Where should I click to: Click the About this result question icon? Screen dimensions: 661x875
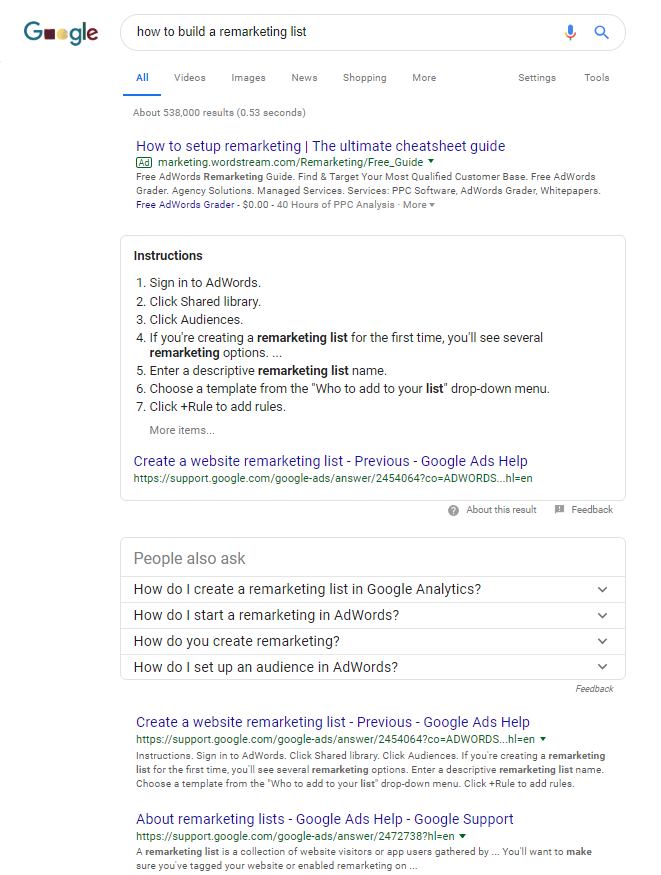pos(453,510)
